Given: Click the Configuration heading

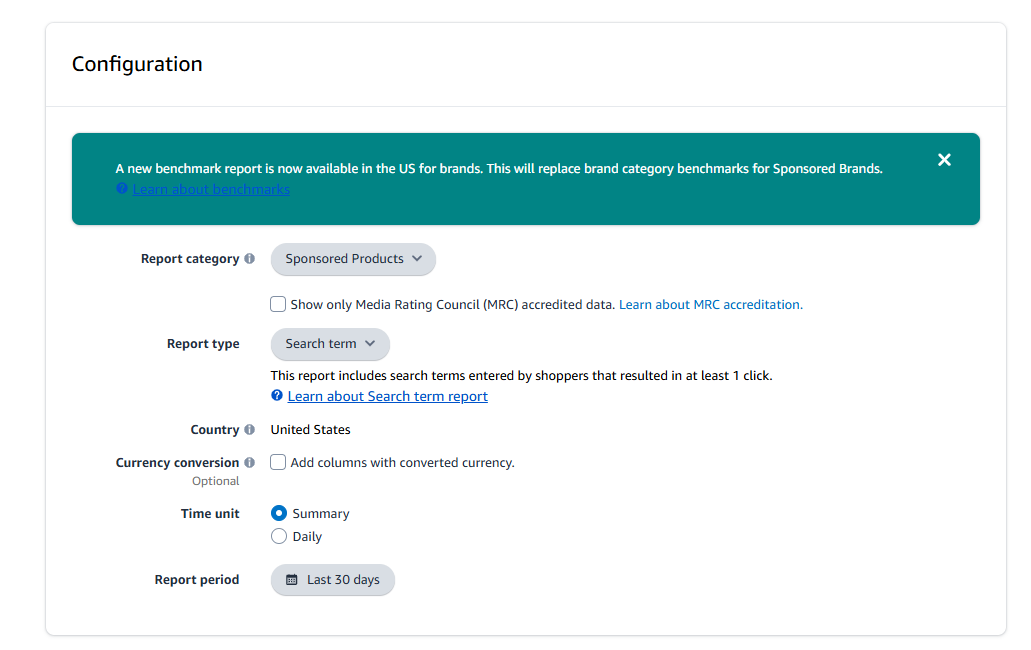Looking at the screenshot, I should coord(137,64).
